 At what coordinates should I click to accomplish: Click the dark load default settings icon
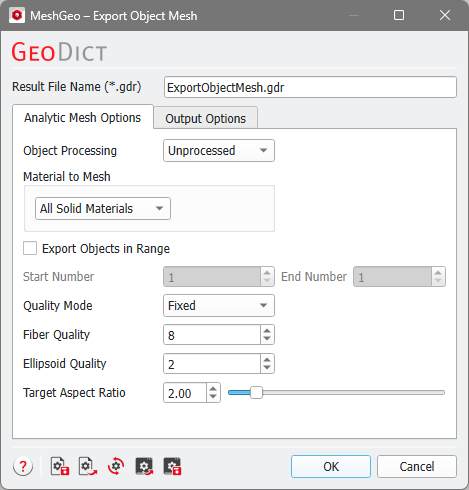click(x=144, y=466)
